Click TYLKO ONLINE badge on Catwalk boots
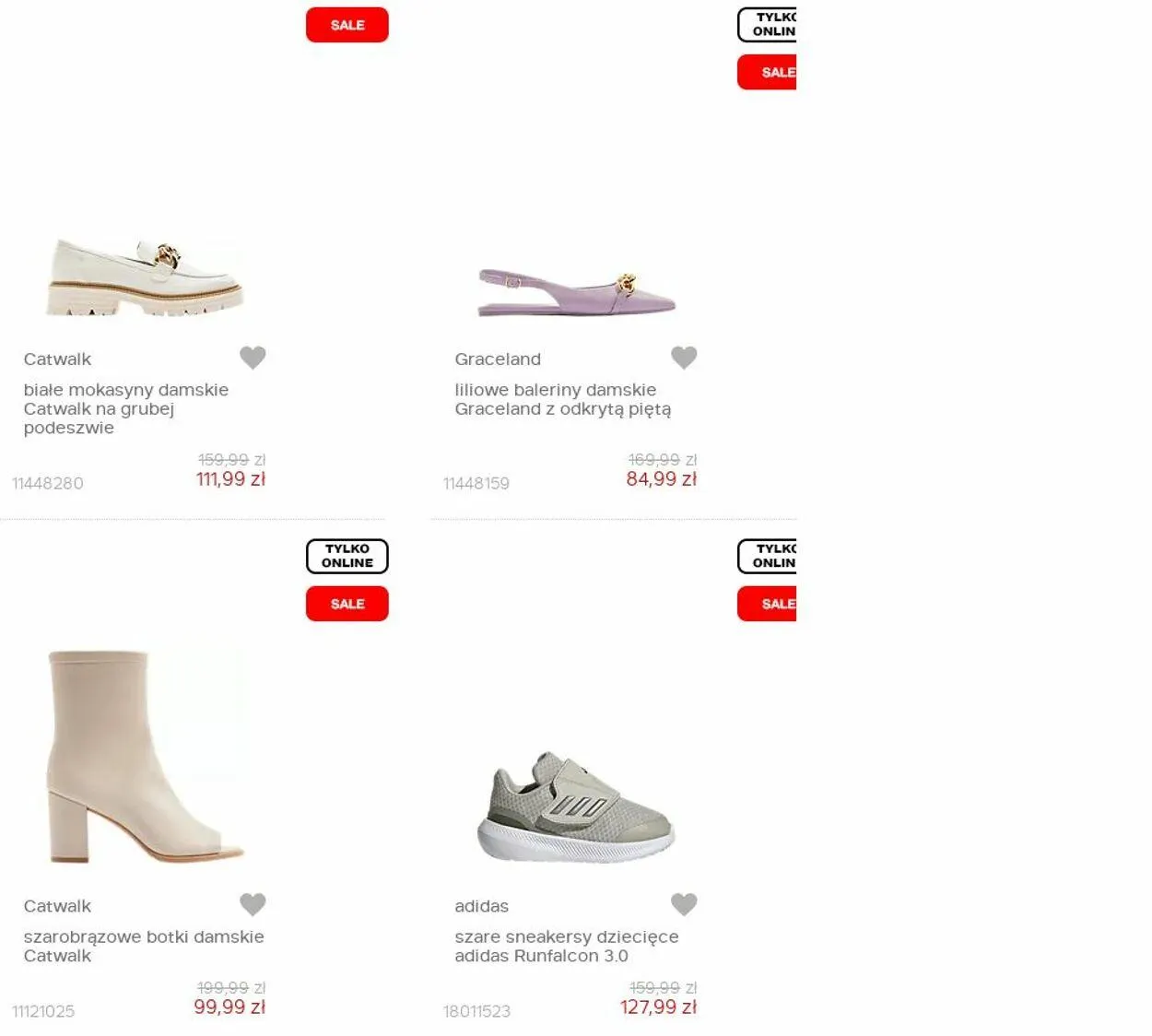Screen dimensions: 1152x1036 (347, 556)
